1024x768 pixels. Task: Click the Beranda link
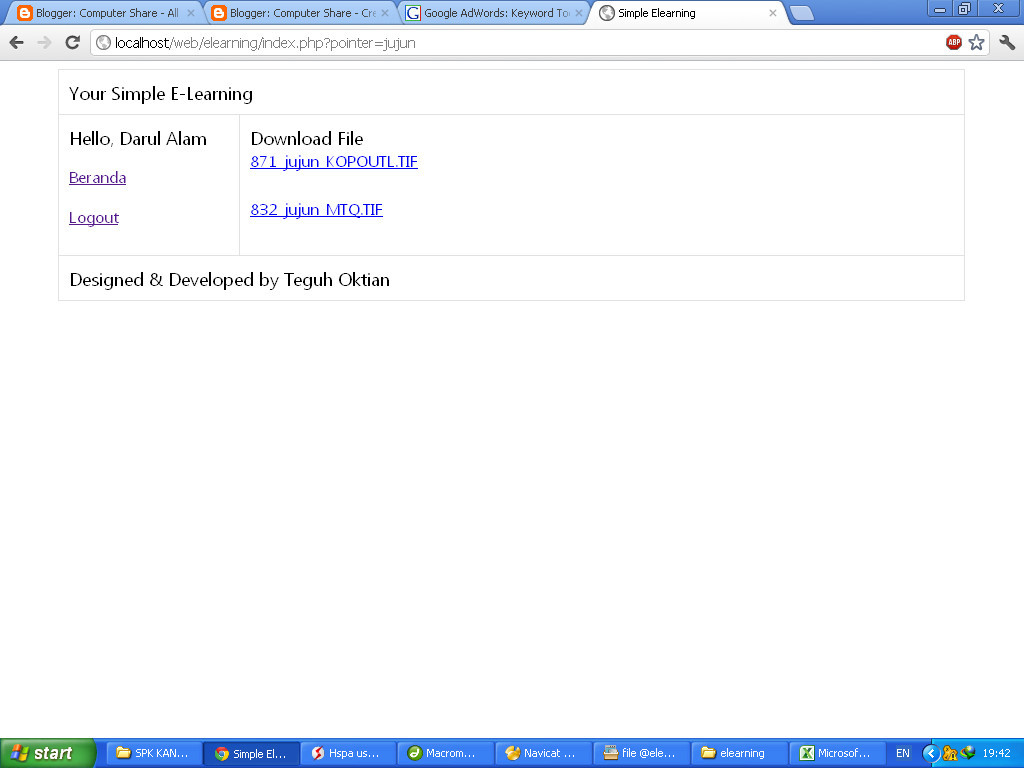pyautogui.click(x=96, y=177)
